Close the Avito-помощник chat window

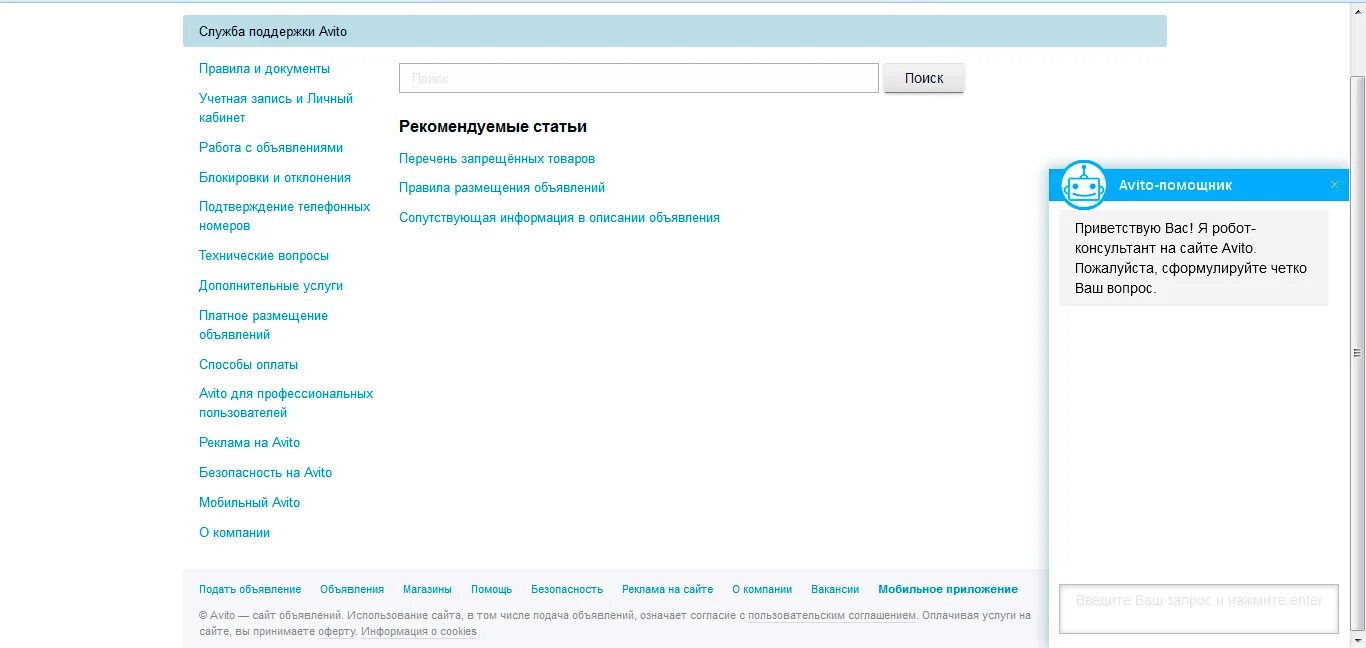pyautogui.click(x=1334, y=185)
